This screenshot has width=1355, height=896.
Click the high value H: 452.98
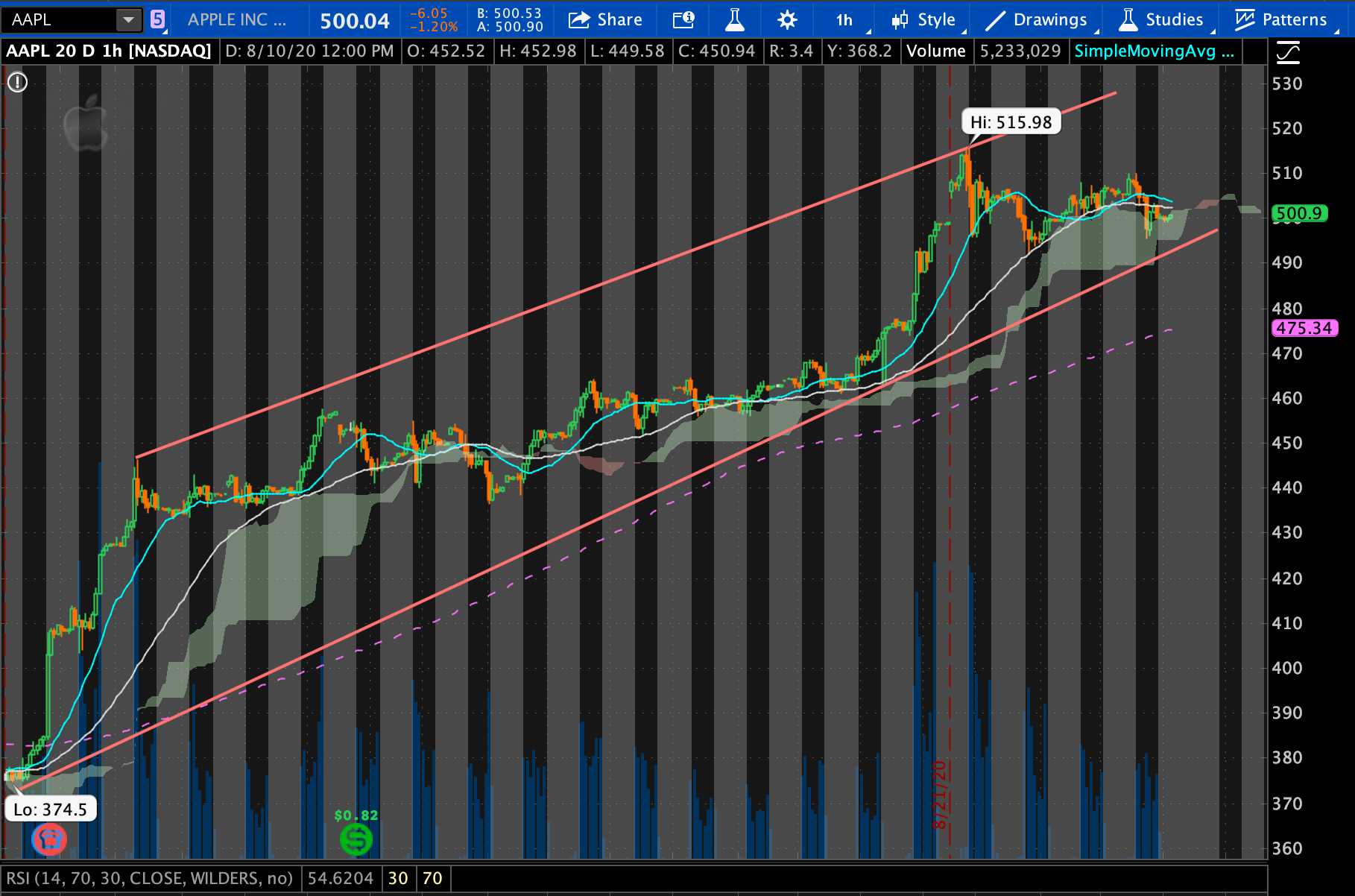pos(538,51)
